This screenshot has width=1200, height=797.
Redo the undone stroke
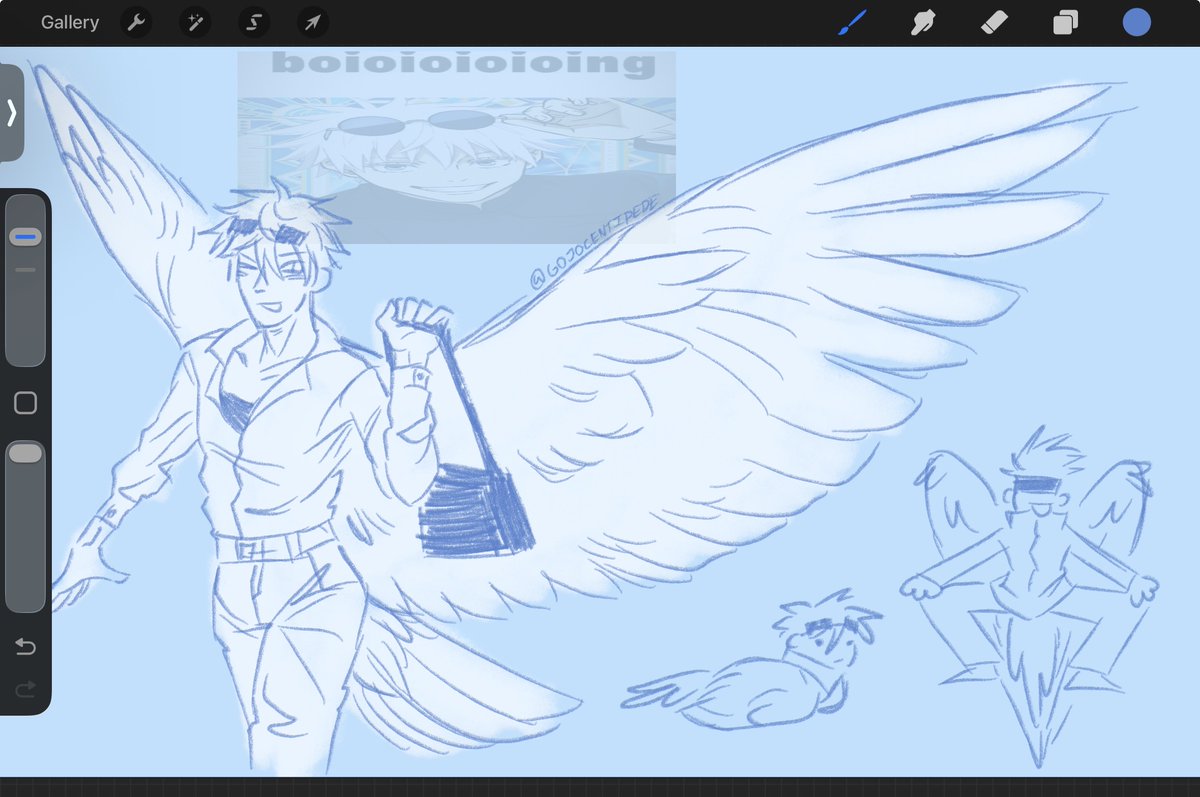point(25,689)
